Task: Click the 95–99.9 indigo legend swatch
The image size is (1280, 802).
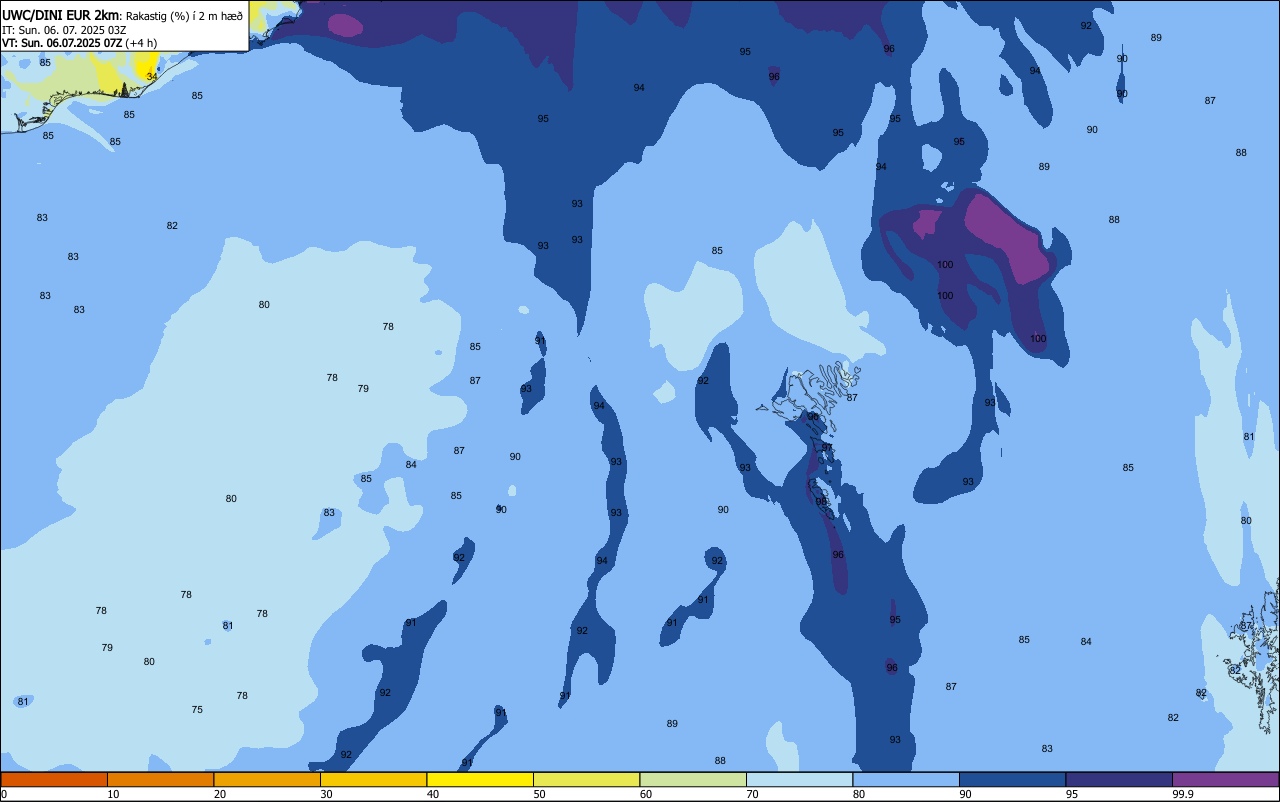Action: 1119,779
